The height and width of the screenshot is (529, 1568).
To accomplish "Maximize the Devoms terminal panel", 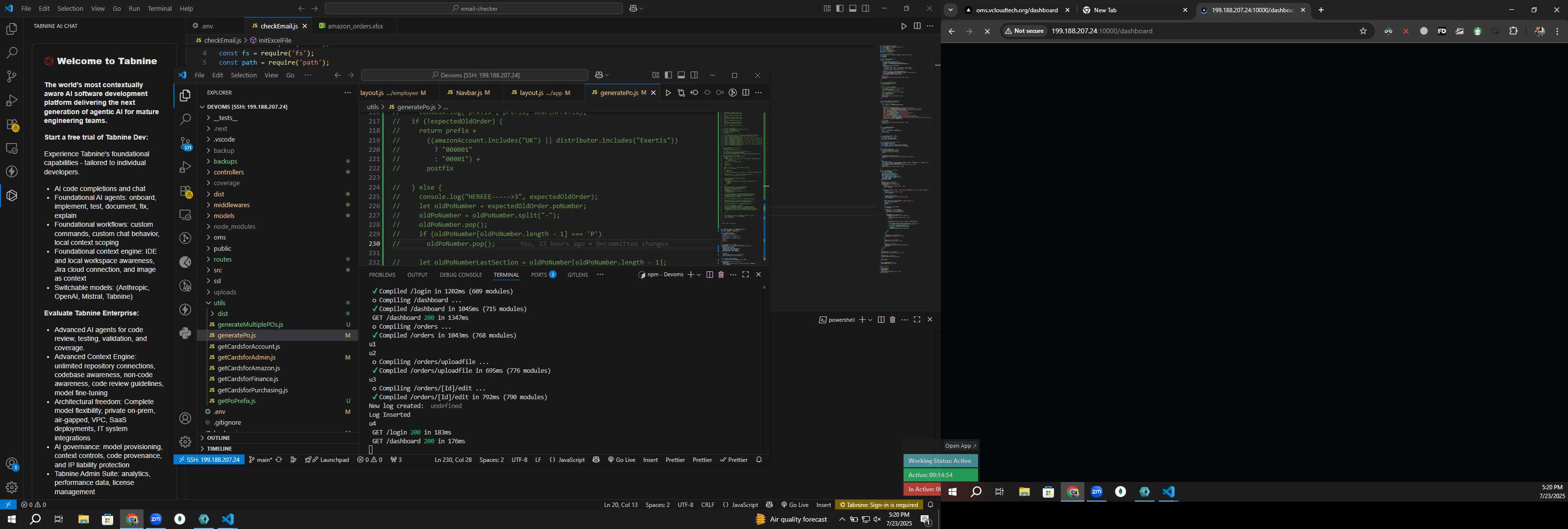I will pos(745,275).
